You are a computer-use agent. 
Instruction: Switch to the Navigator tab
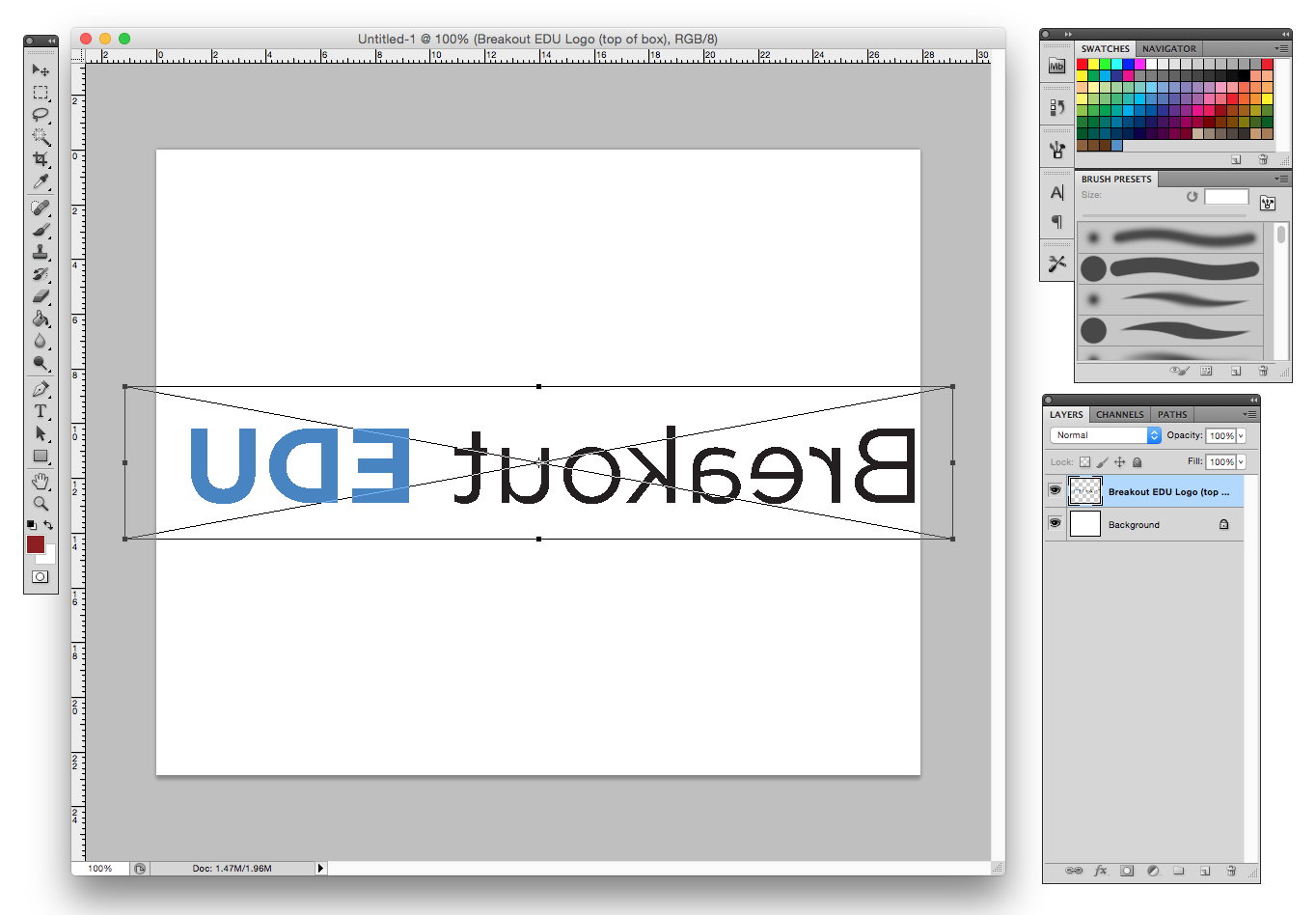(1168, 48)
